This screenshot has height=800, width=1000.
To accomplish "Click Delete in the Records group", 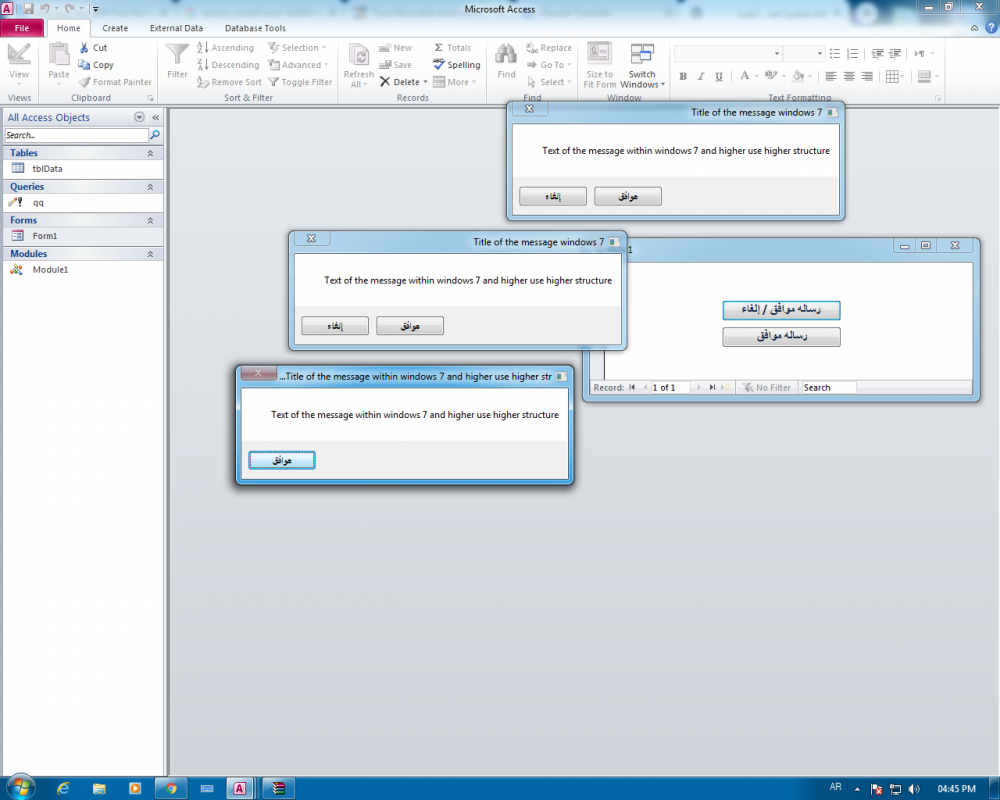I will (403, 82).
